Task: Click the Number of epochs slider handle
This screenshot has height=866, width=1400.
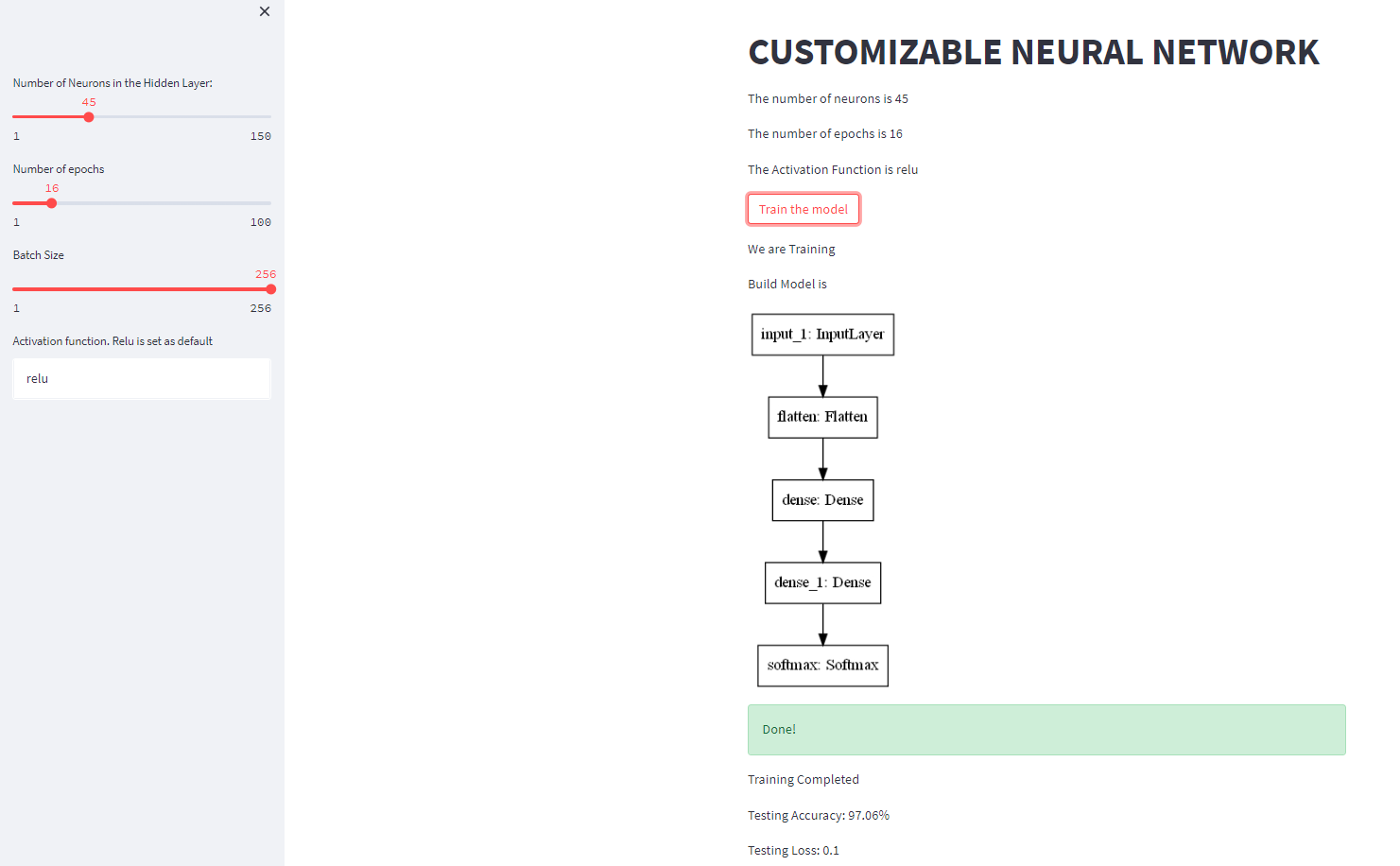Action: [50, 202]
